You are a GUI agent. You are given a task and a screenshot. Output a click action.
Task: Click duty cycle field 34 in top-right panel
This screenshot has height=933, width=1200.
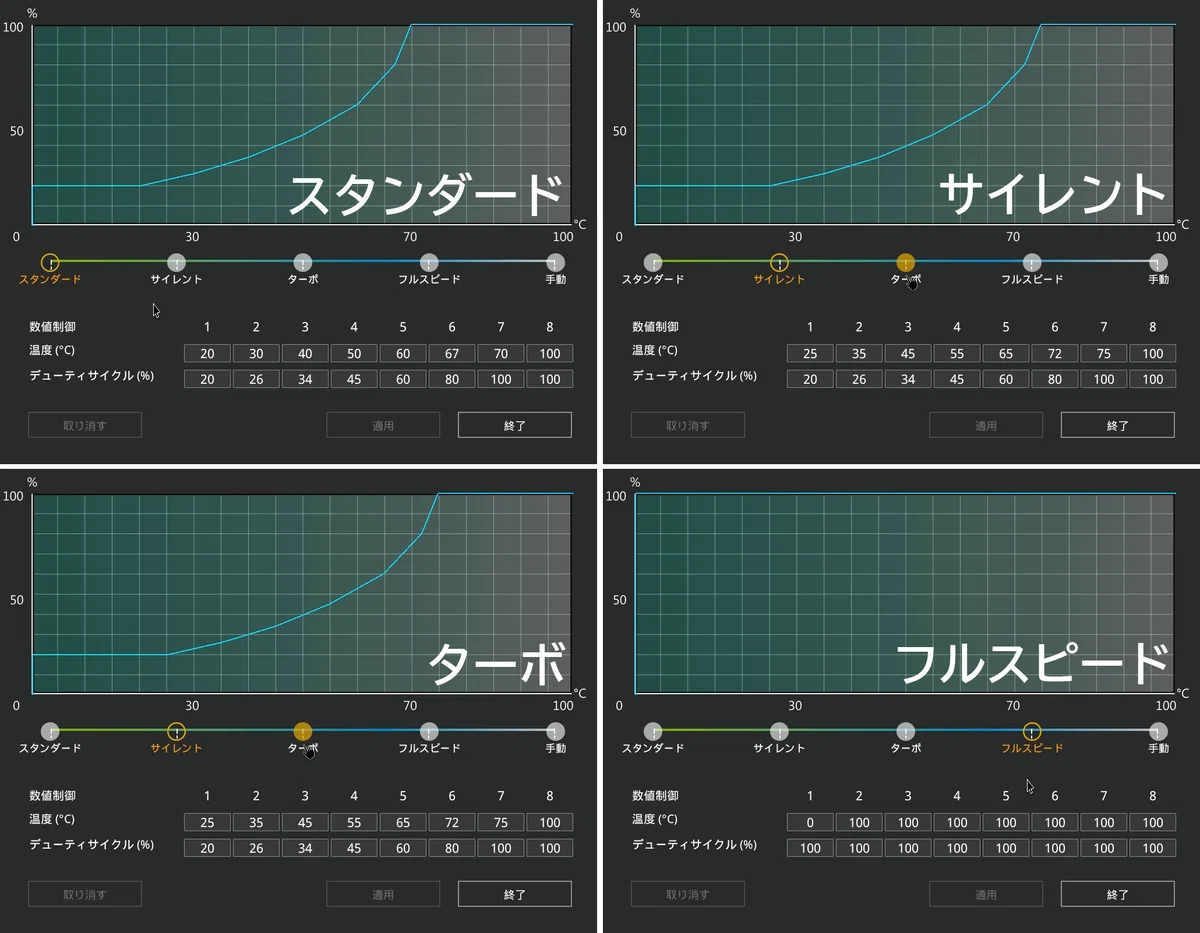[x=908, y=379]
